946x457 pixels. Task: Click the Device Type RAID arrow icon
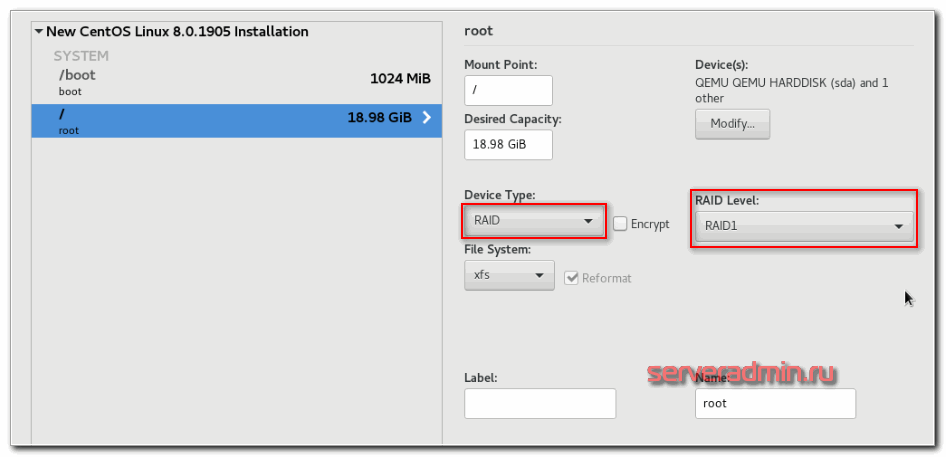coord(588,221)
